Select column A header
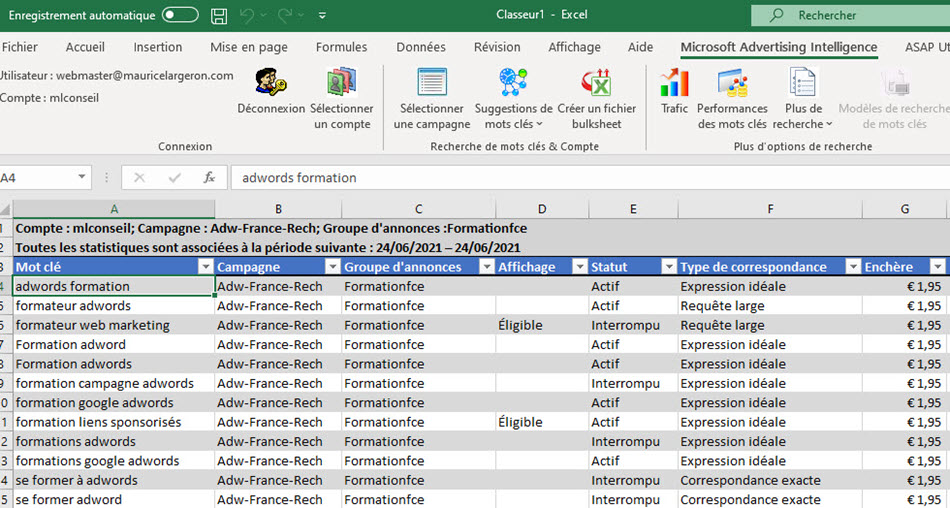Screen dimensions: 950x508 point(114,209)
